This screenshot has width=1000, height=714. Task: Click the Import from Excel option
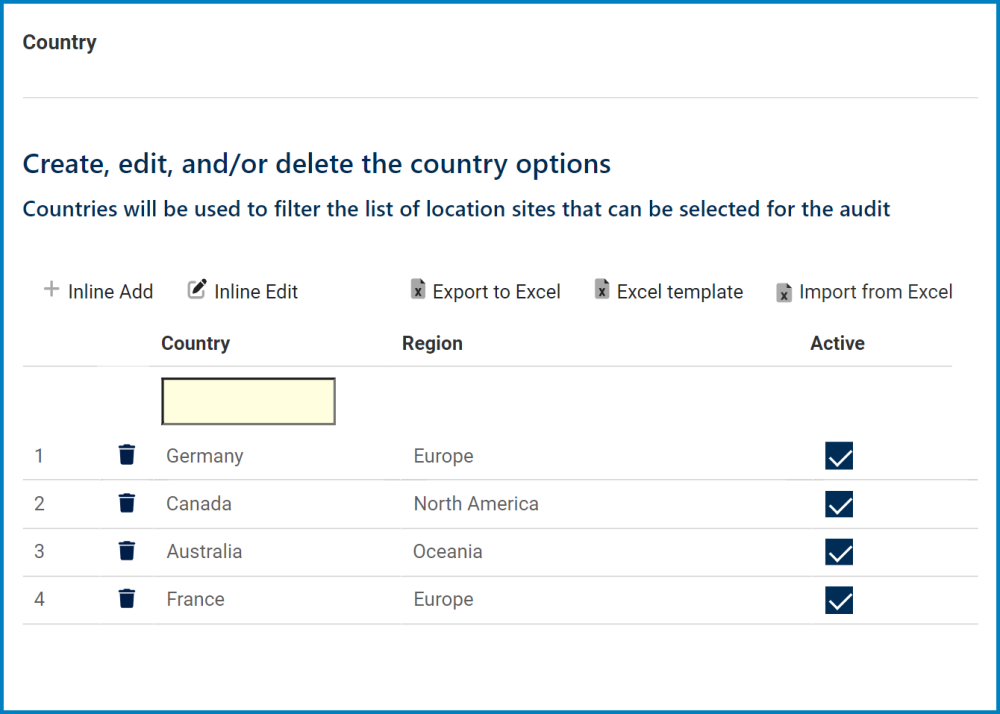pyautogui.click(x=877, y=291)
